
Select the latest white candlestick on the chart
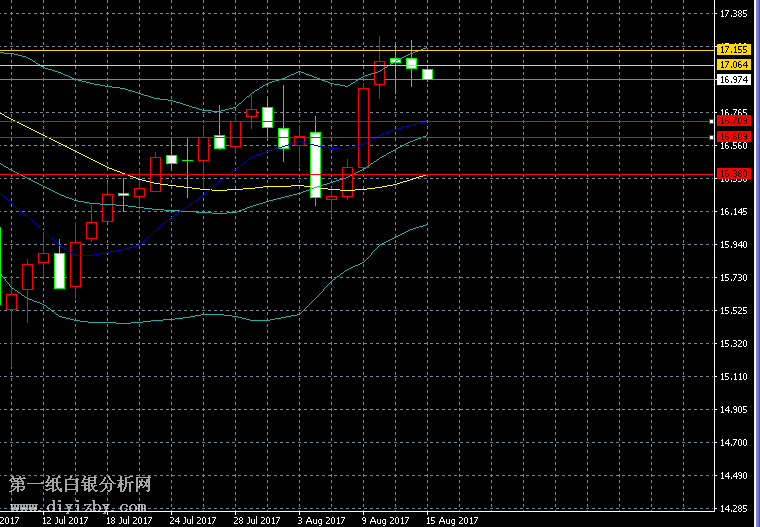427,74
